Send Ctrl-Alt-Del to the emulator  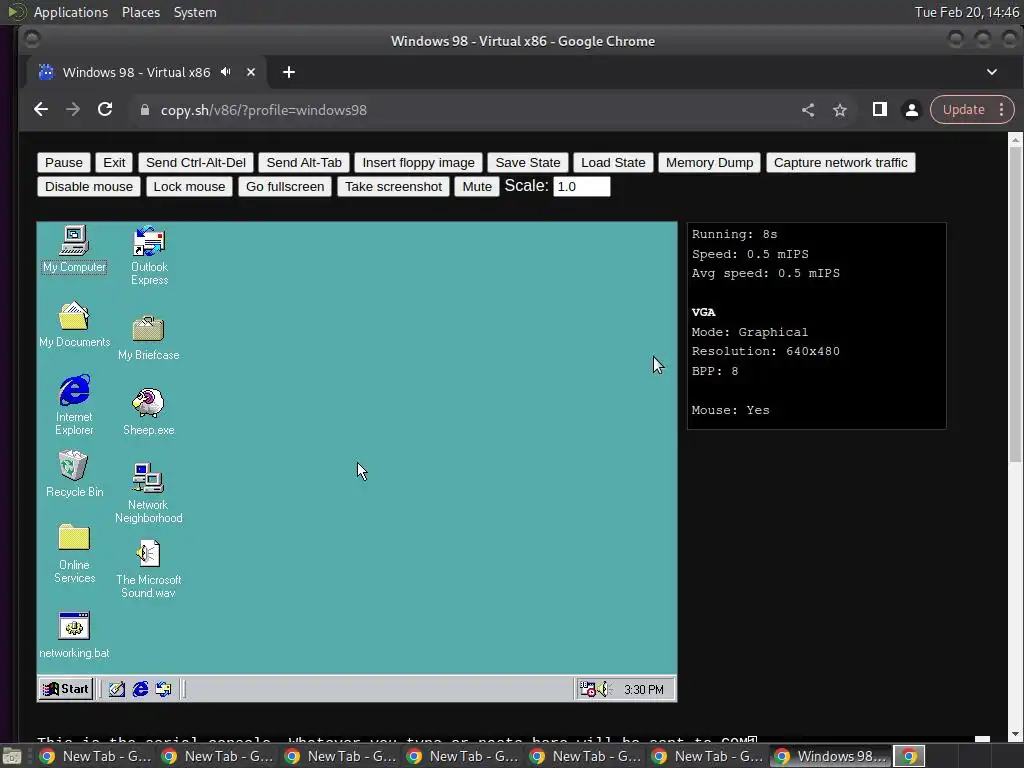click(196, 163)
